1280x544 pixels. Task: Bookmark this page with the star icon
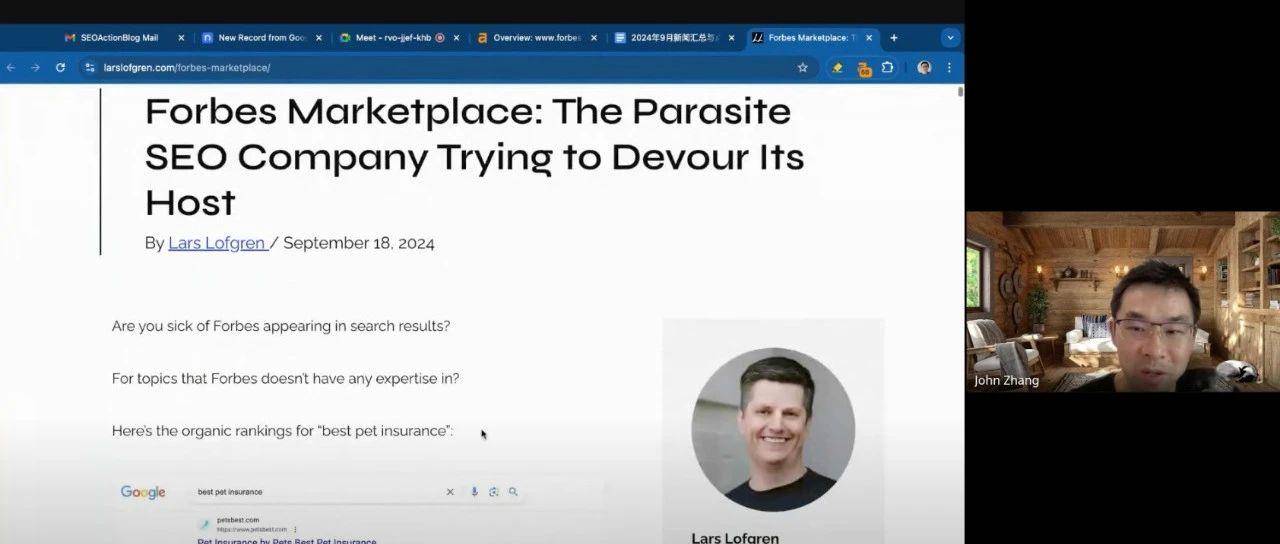coord(802,67)
